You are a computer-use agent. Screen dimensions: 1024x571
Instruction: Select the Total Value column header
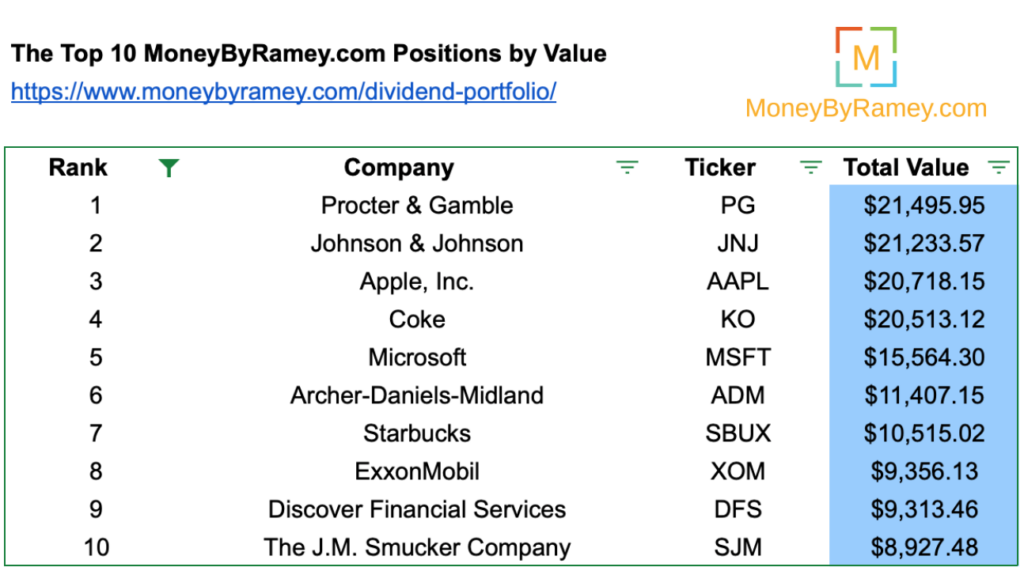(x=906, y=167)
